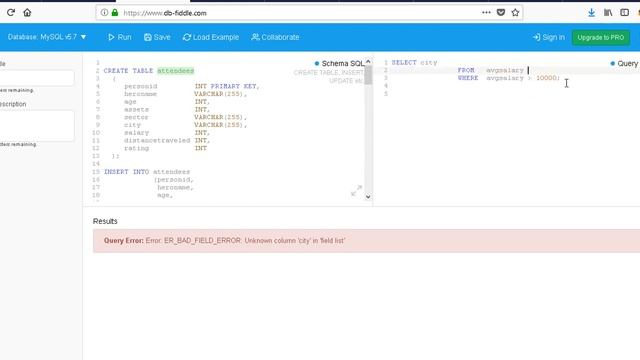Screen dimensions: 640x360
Task: Open site information icon in address bar
Action: (104, 13)
